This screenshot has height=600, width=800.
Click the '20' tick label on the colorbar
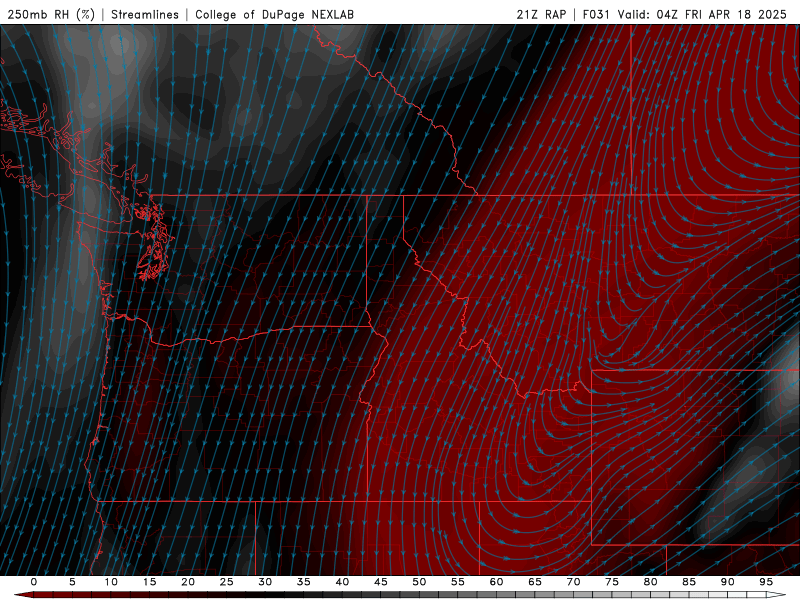[x=188, y=582]
